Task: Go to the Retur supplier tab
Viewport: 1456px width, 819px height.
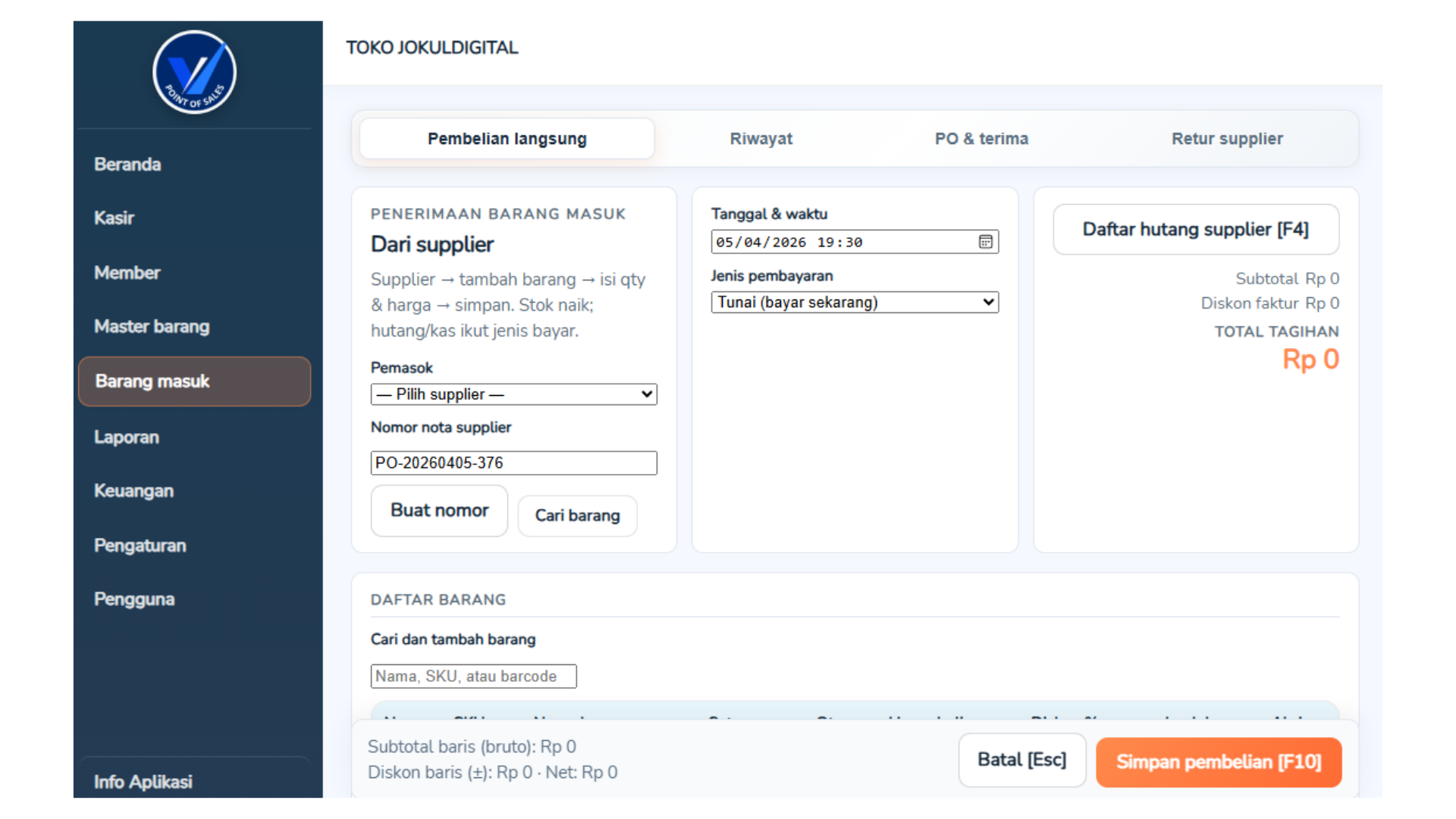Action: tap(1226, 139)
